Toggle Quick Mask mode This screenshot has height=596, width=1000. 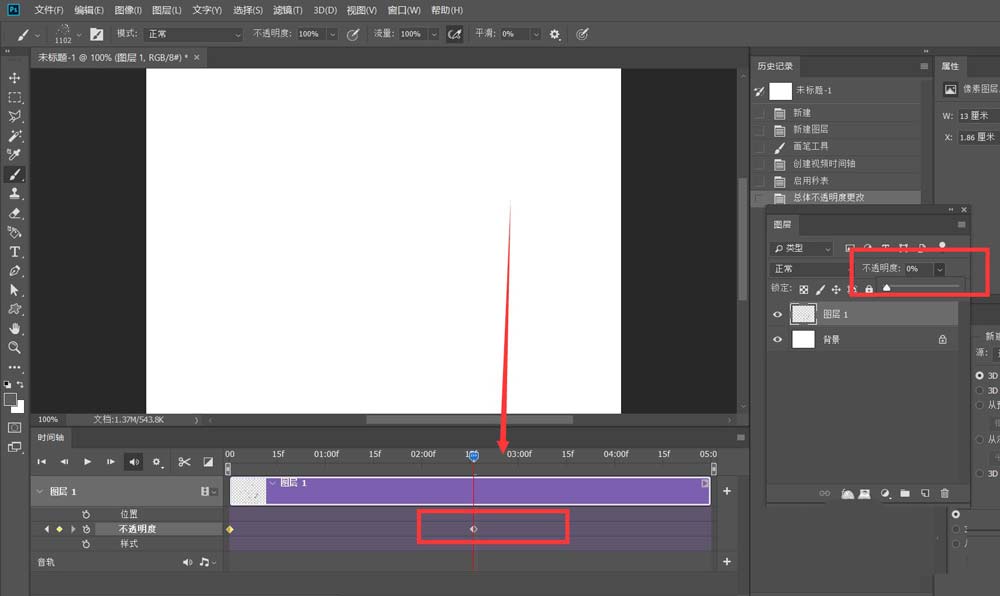coord(14,428)
